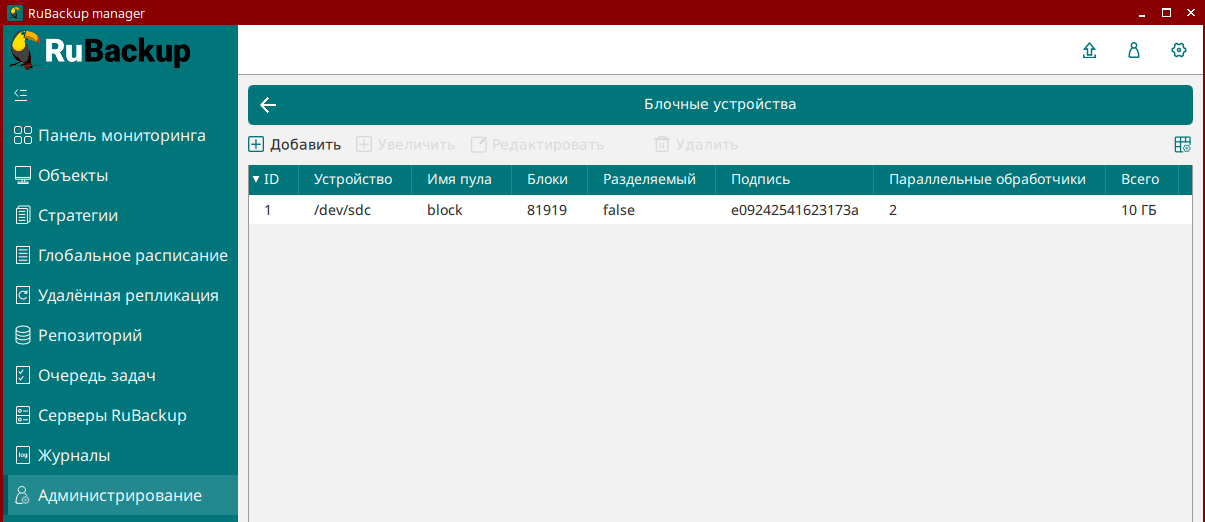Open the Объекты section

click(119, 175)
